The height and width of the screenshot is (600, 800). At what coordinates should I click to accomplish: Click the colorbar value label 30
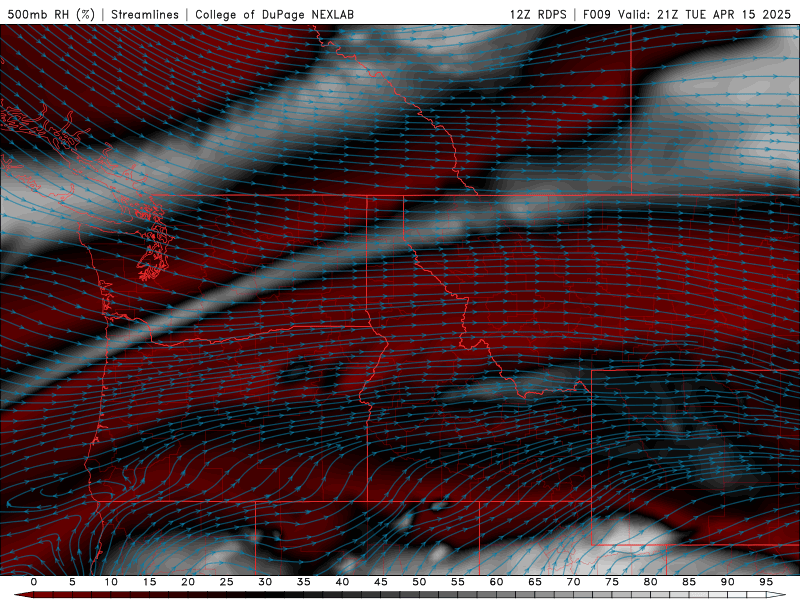click(265, 582)
